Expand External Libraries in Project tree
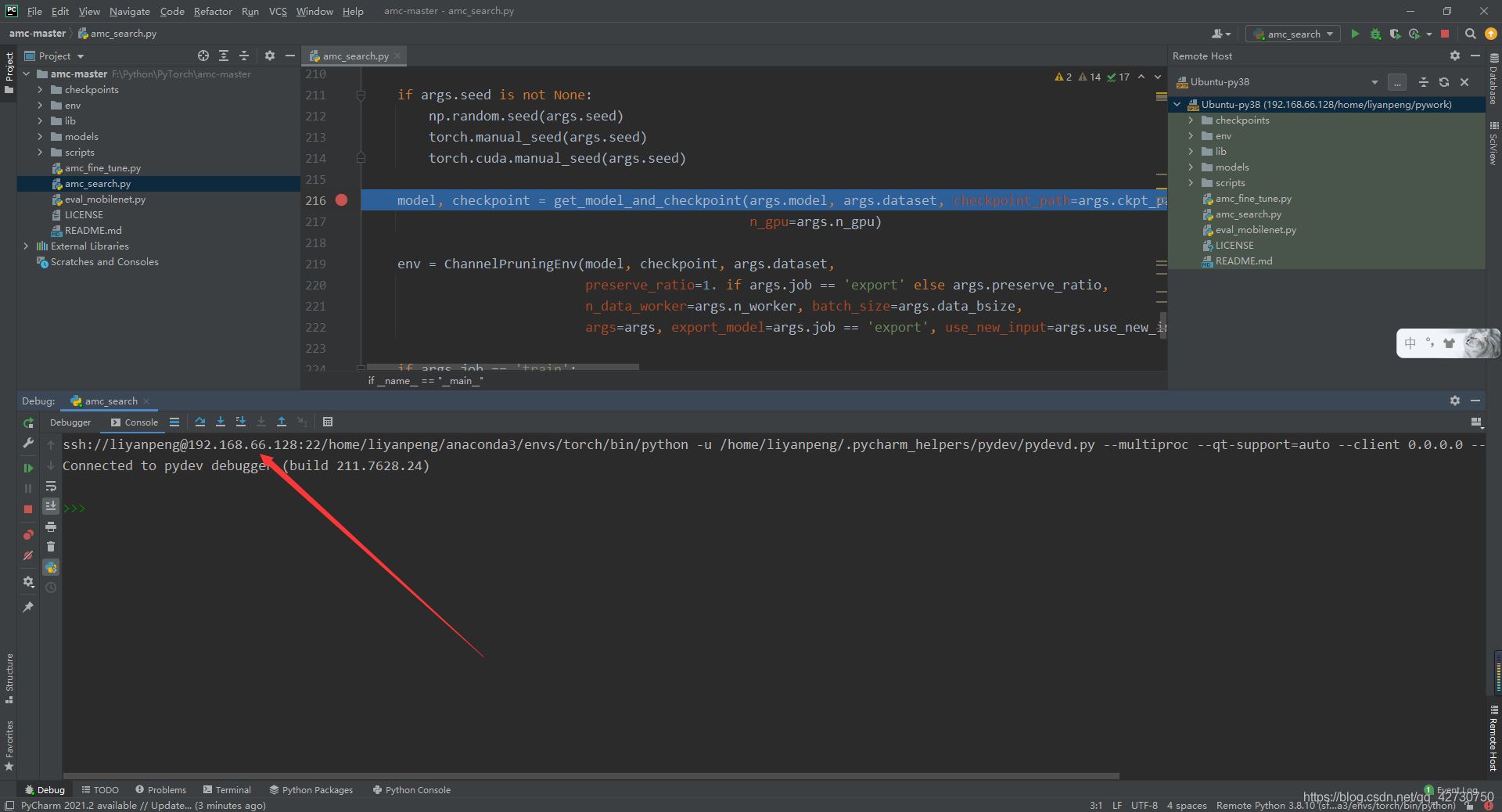This screenshot has height=812, width=1502. coord(26,246)
